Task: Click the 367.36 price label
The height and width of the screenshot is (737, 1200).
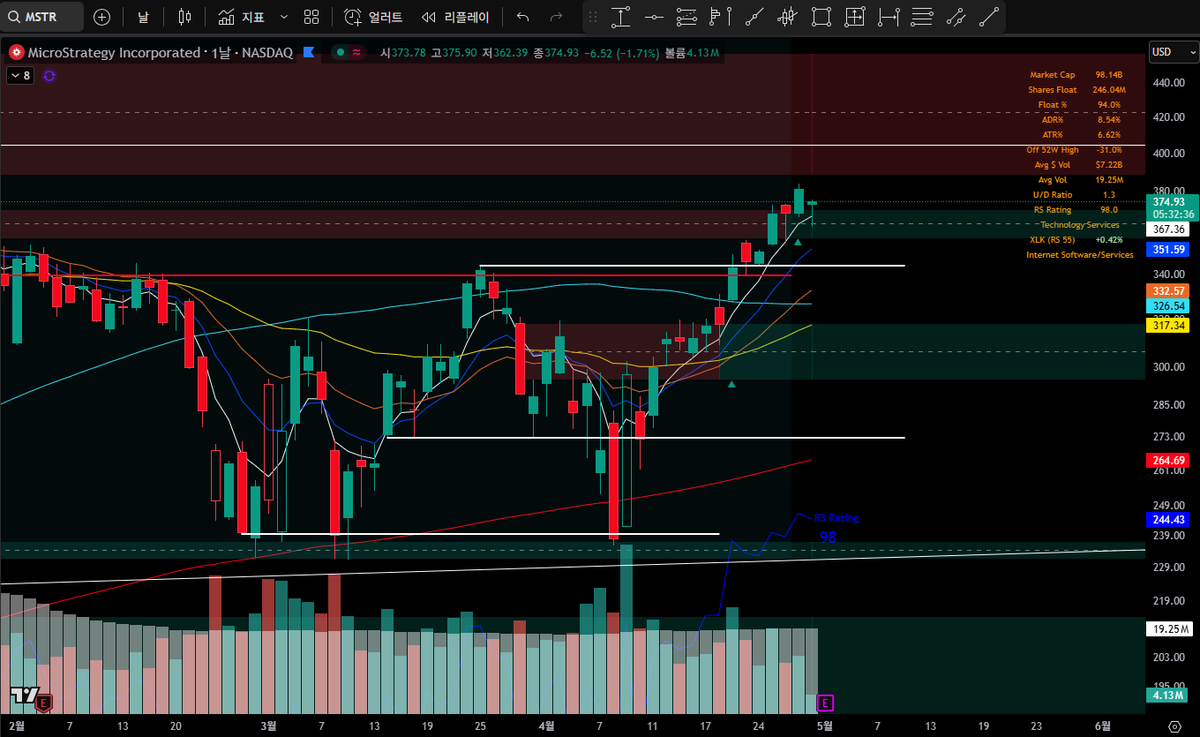Action: coord(1170,229)
